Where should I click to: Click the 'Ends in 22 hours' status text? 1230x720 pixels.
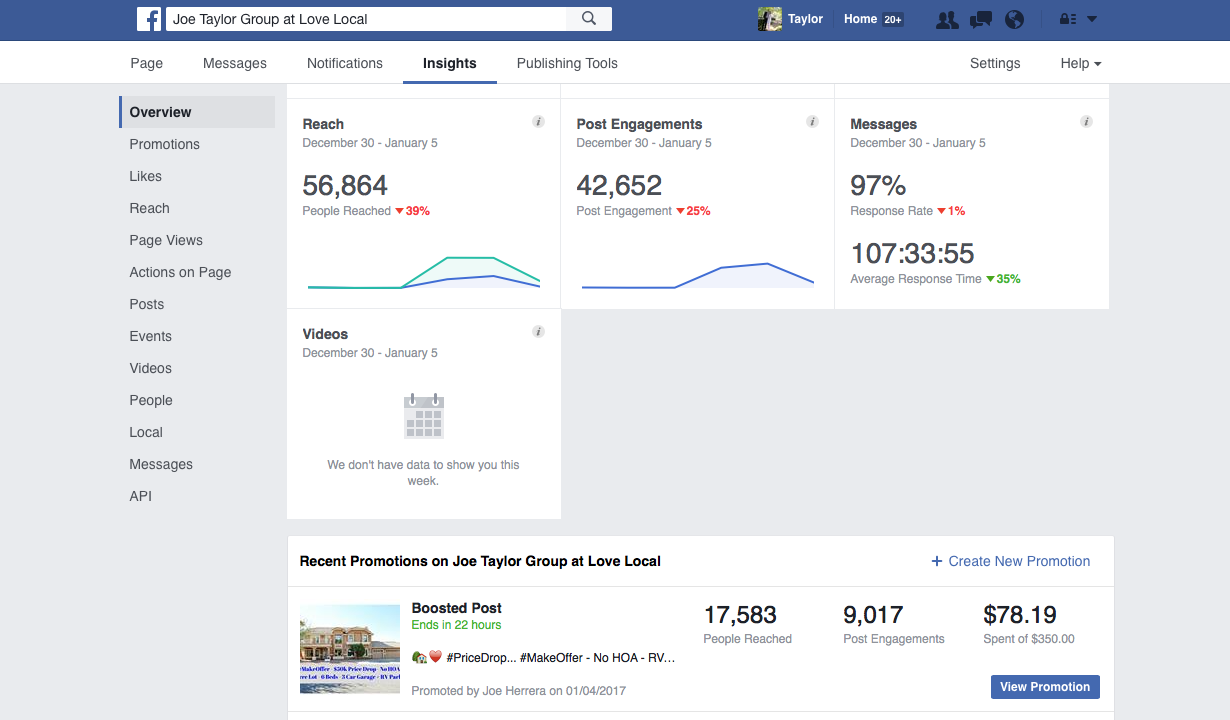point(456,625)
